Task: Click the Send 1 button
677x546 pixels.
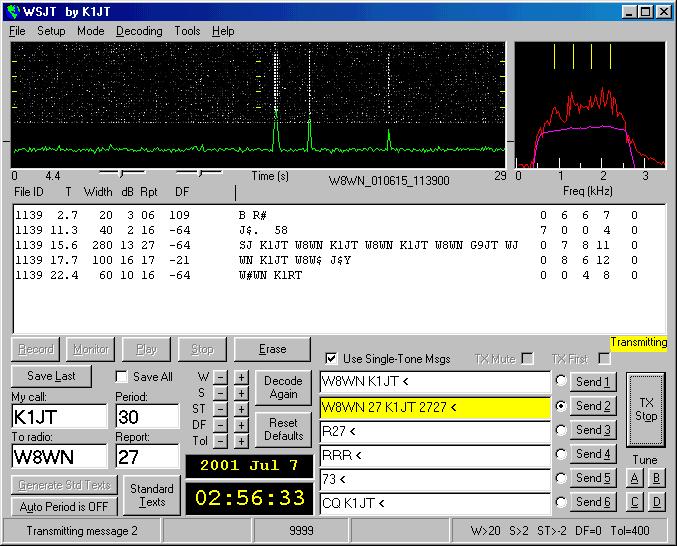Action: 593,382
